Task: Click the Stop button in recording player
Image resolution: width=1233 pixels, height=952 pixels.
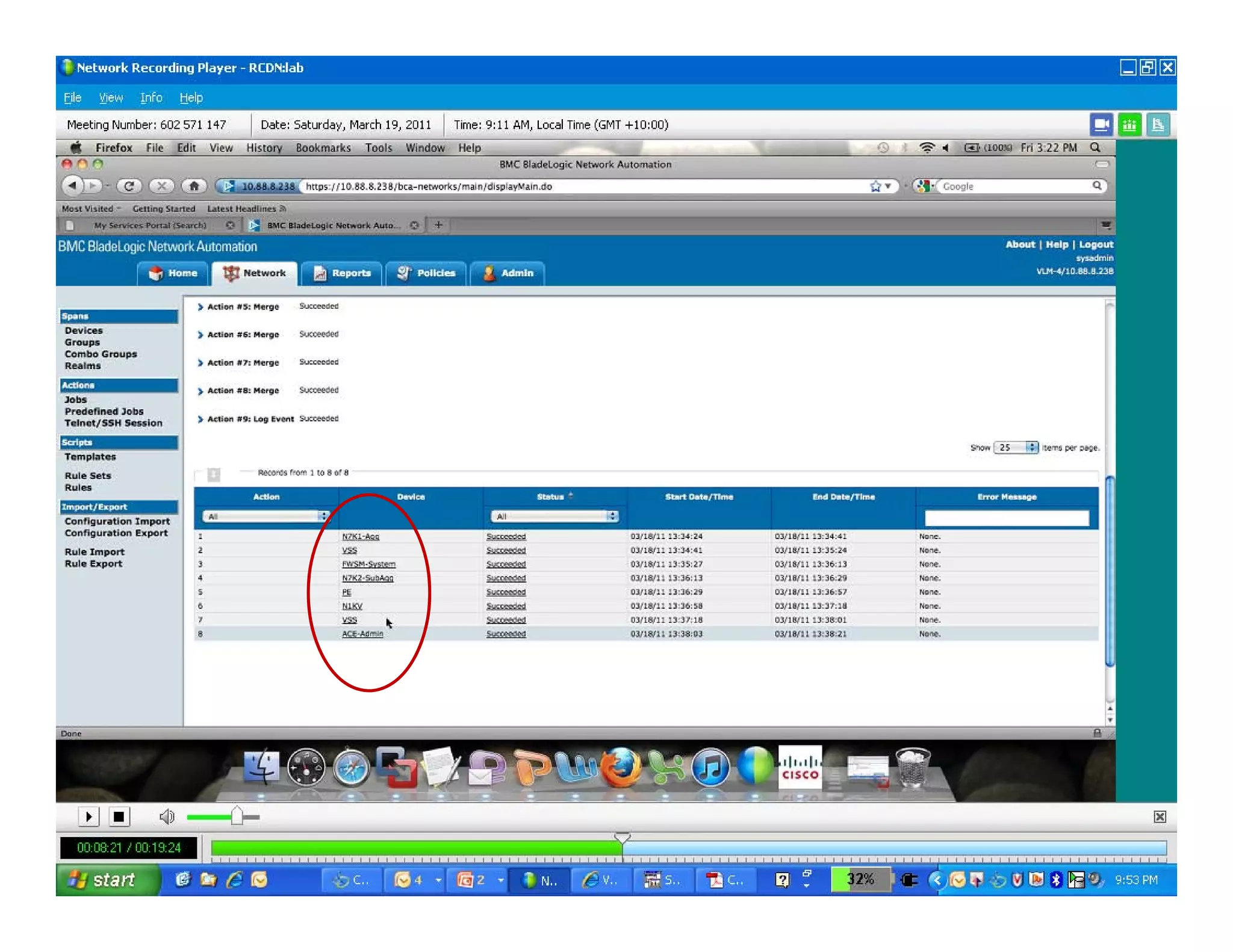Action: [119, 817]
